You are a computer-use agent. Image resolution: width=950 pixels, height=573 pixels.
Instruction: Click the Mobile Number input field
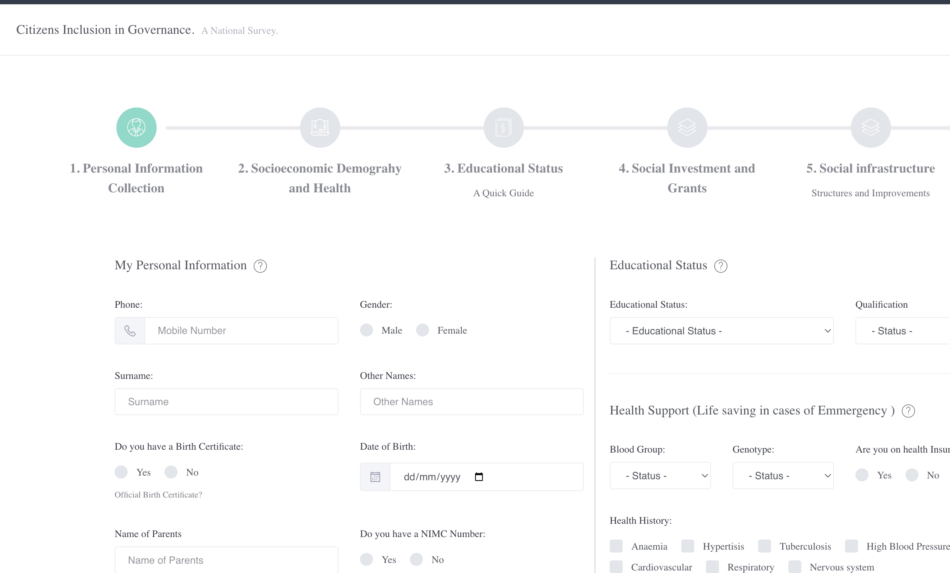click(x=240, y=331)
